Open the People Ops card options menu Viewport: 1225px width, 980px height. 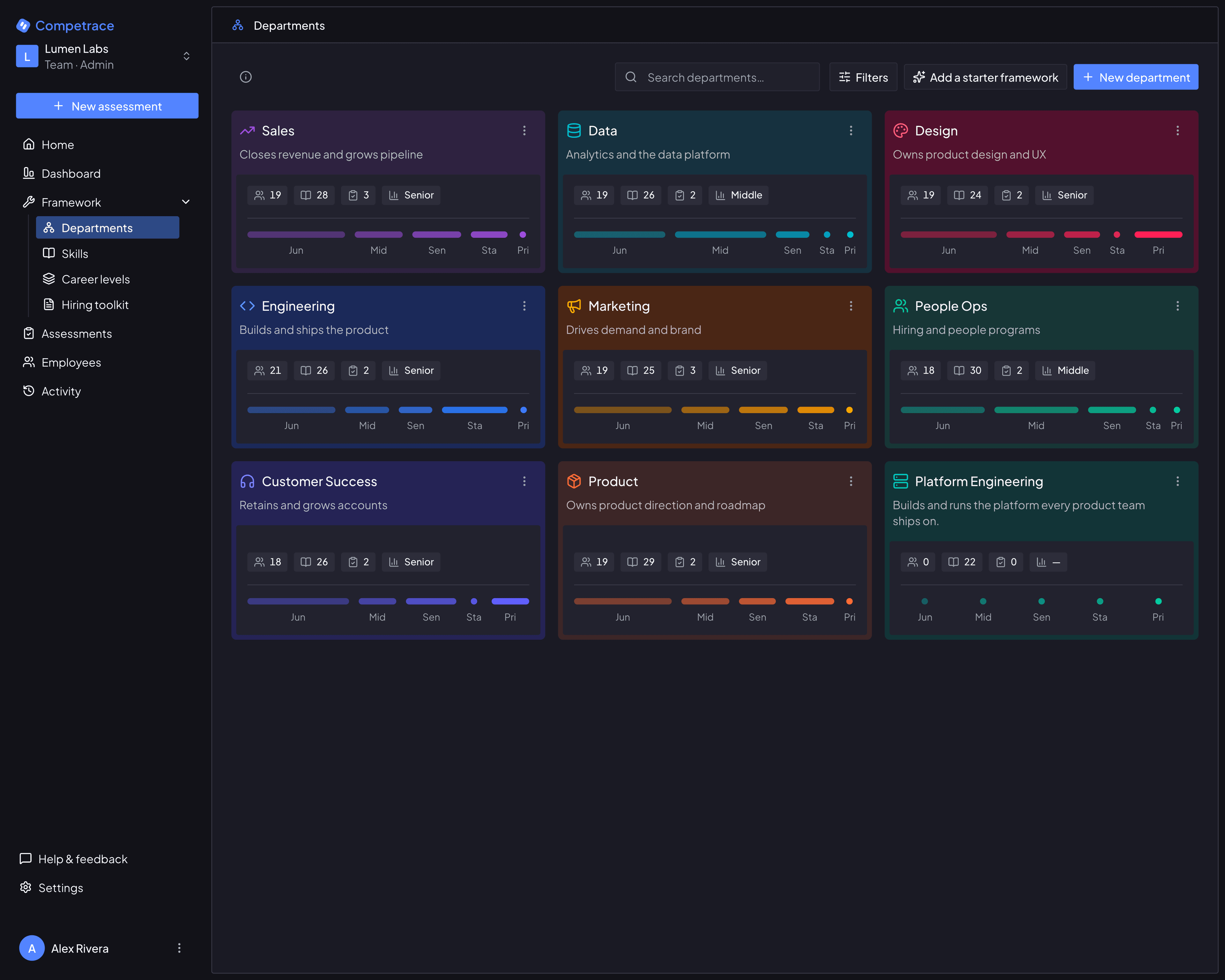pyautogui.click(x=1178, y=306)
